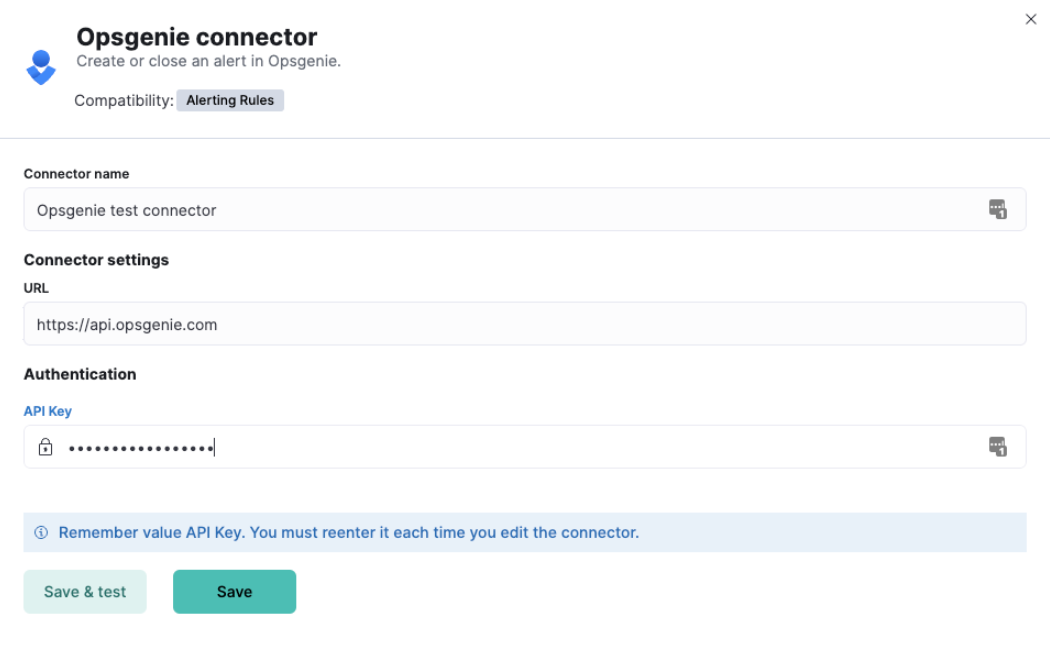Click the lock icon in the API Key field

click(x=46, y=446)
